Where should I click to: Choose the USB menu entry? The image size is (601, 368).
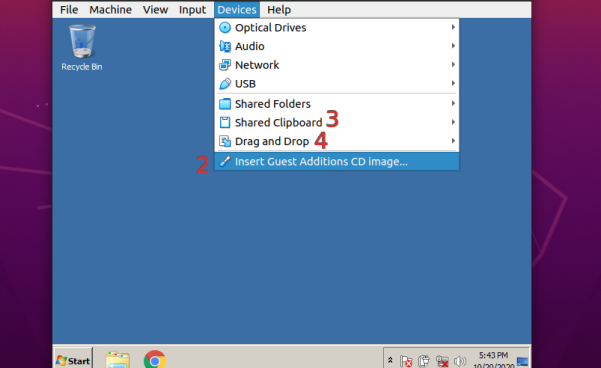(x=337, y=84)
